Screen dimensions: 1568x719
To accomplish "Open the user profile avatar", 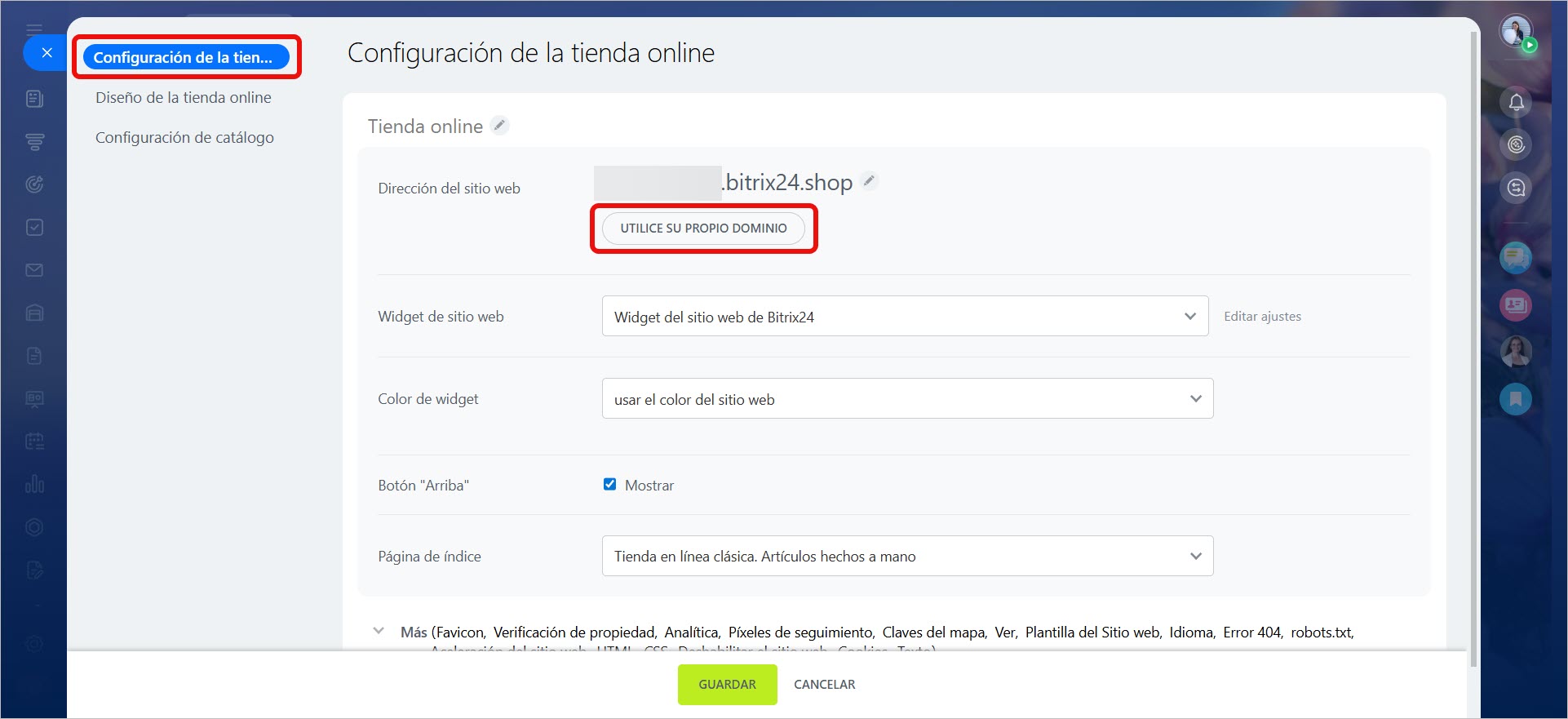I will pos(1516,32).
